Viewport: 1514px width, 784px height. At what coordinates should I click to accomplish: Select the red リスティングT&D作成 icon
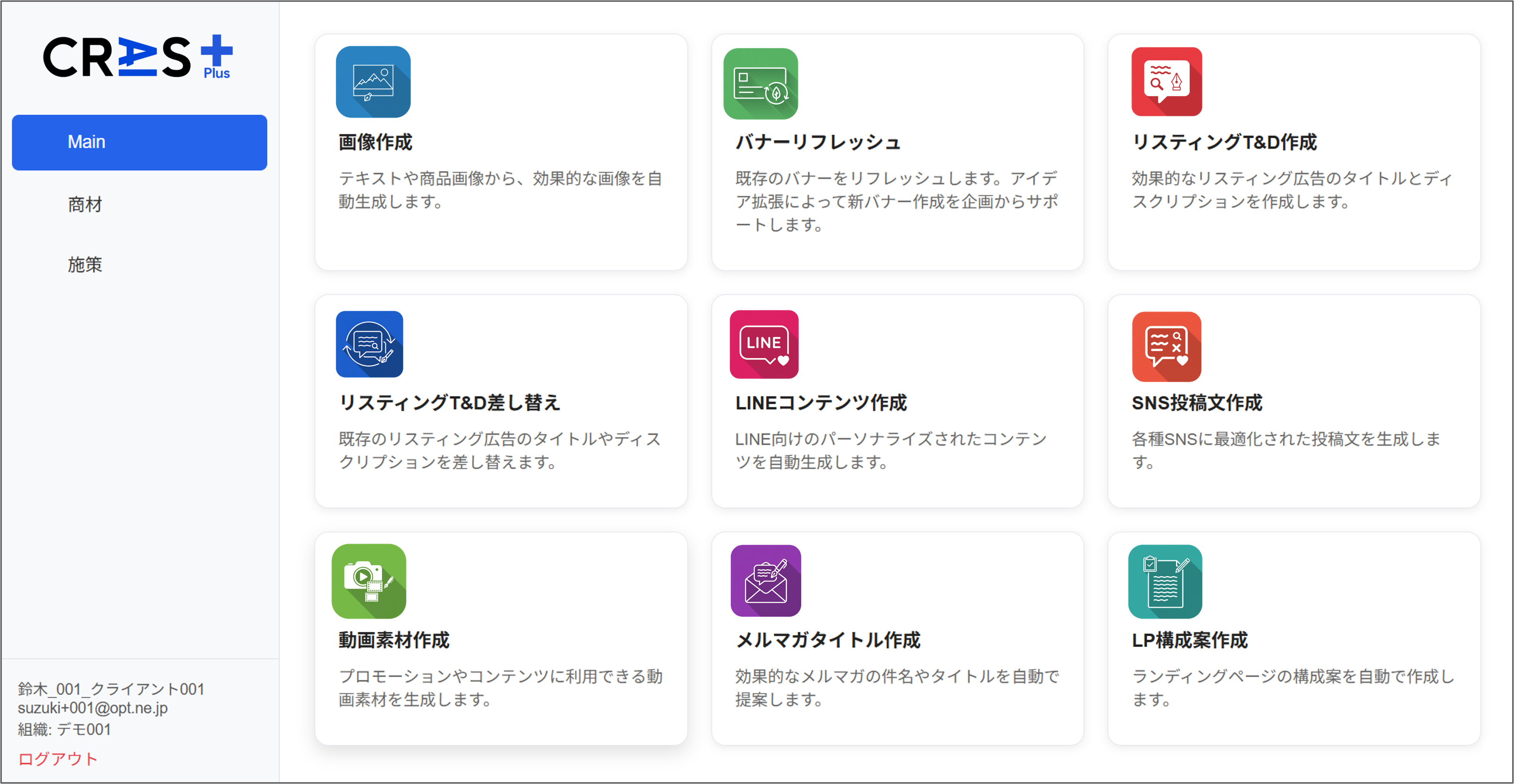[1166, 82]
